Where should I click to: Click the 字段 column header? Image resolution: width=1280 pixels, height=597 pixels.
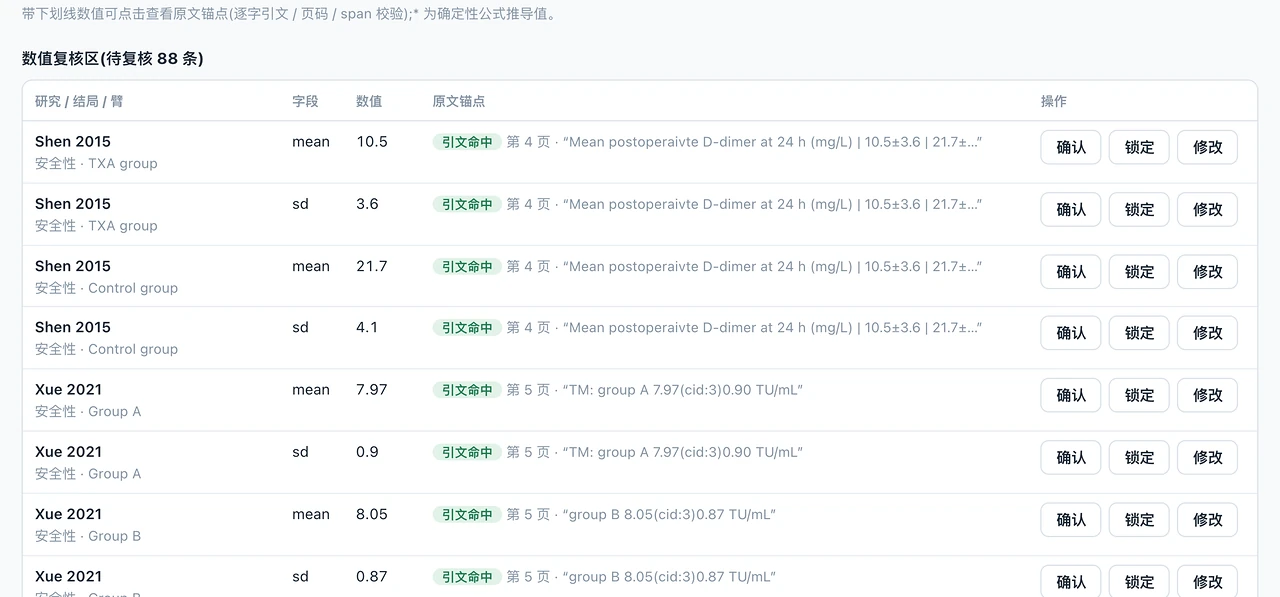coord(305,101)
